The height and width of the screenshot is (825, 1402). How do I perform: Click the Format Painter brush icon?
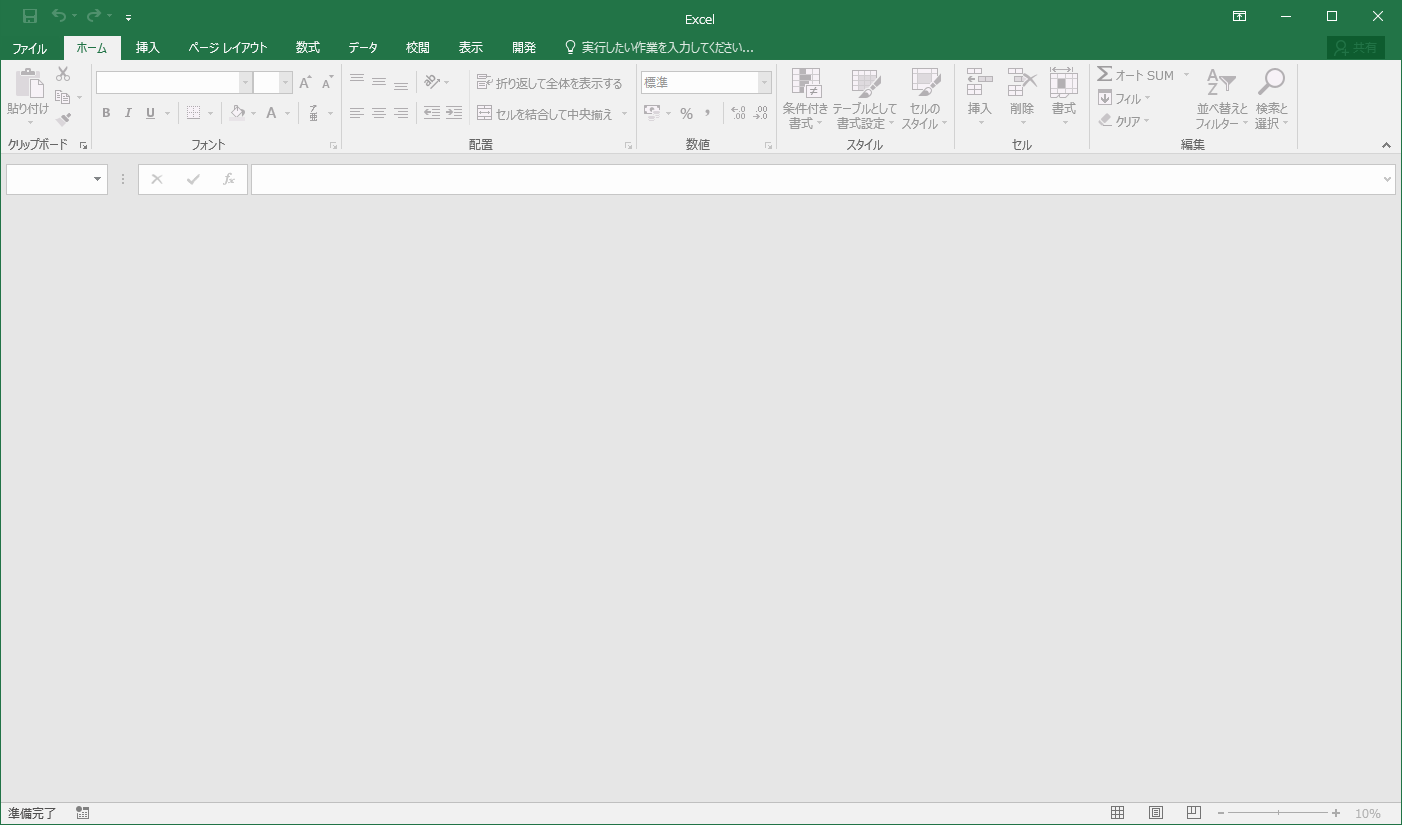click(x=63, y=120)
